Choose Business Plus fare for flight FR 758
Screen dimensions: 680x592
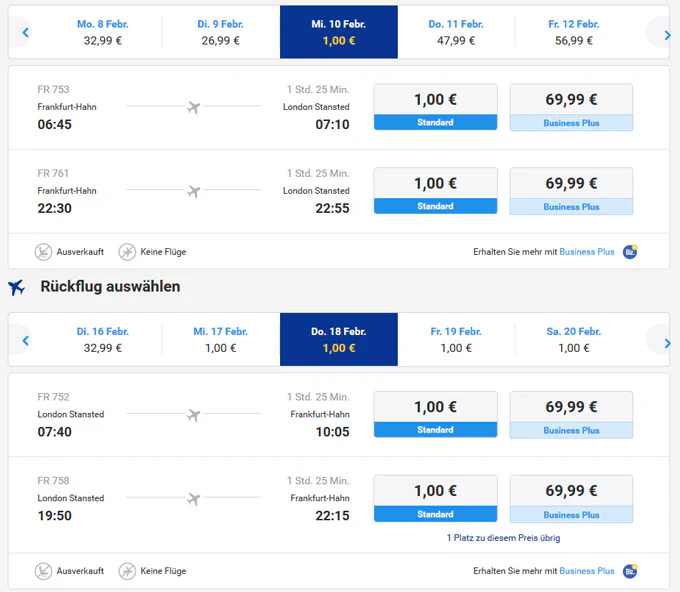click(571, 499)
